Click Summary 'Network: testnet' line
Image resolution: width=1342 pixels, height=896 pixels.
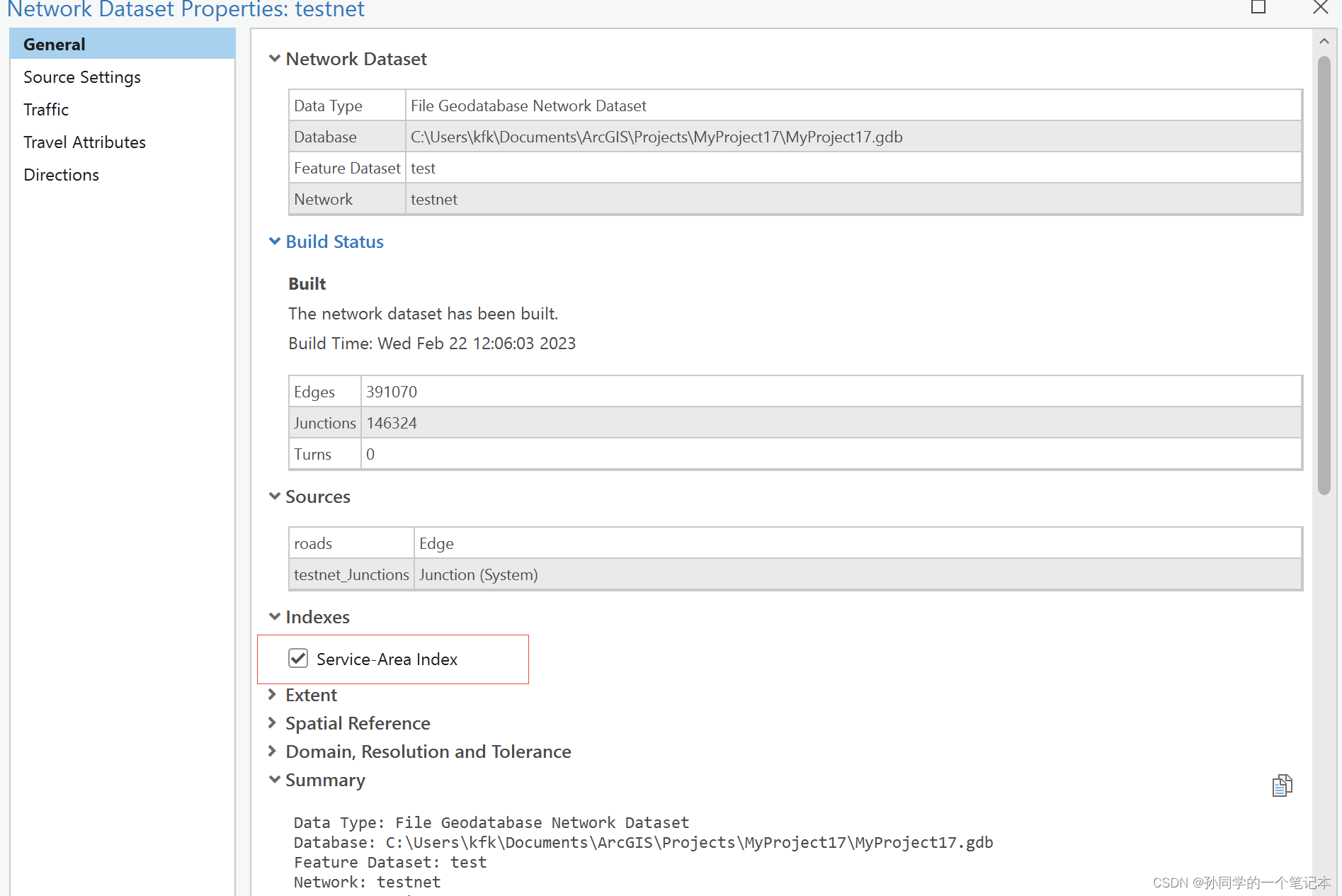click(x=367, y=882)
